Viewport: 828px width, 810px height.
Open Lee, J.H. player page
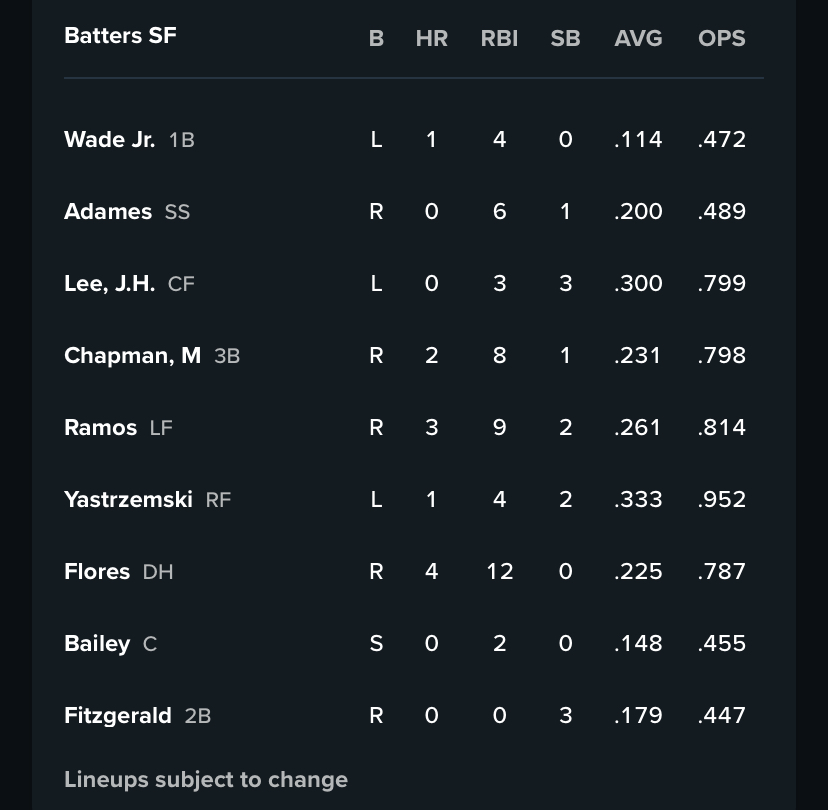109,283
